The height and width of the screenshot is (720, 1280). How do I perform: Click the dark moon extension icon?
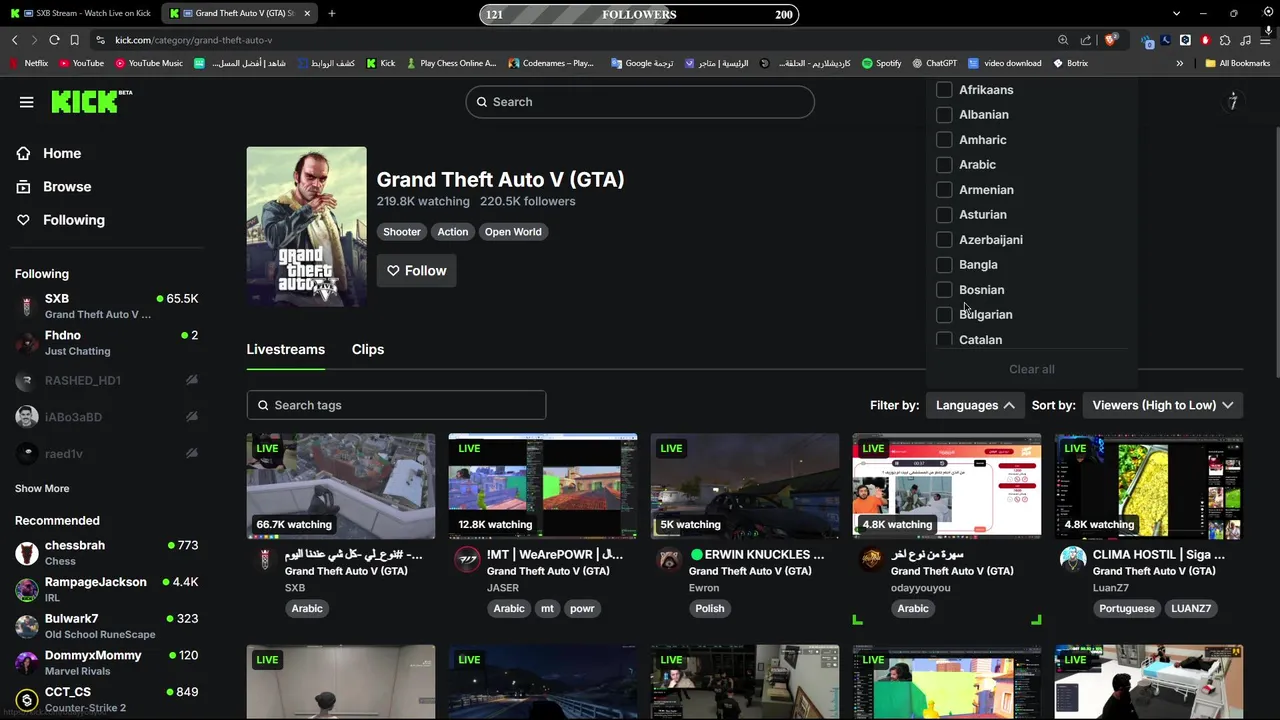(x=1166, y=40)
